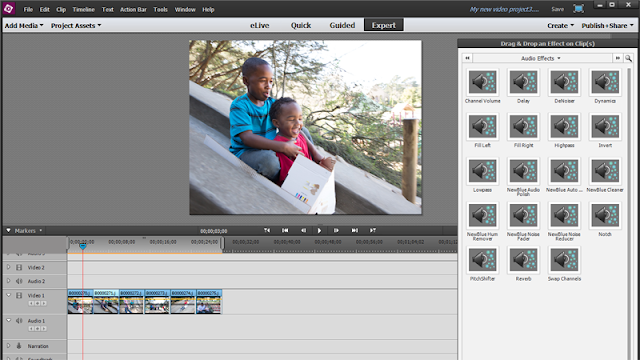Click the Save button

point(558,9)
